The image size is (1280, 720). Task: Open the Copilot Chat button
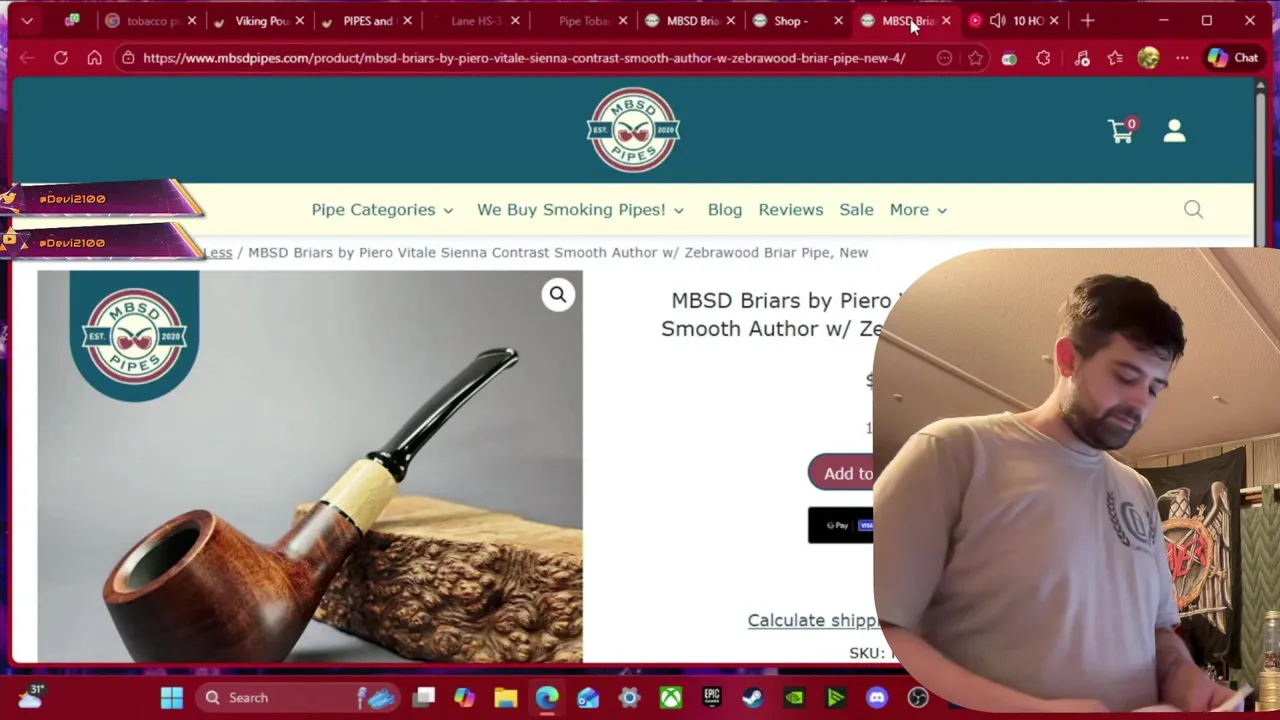click(1233, 58)
